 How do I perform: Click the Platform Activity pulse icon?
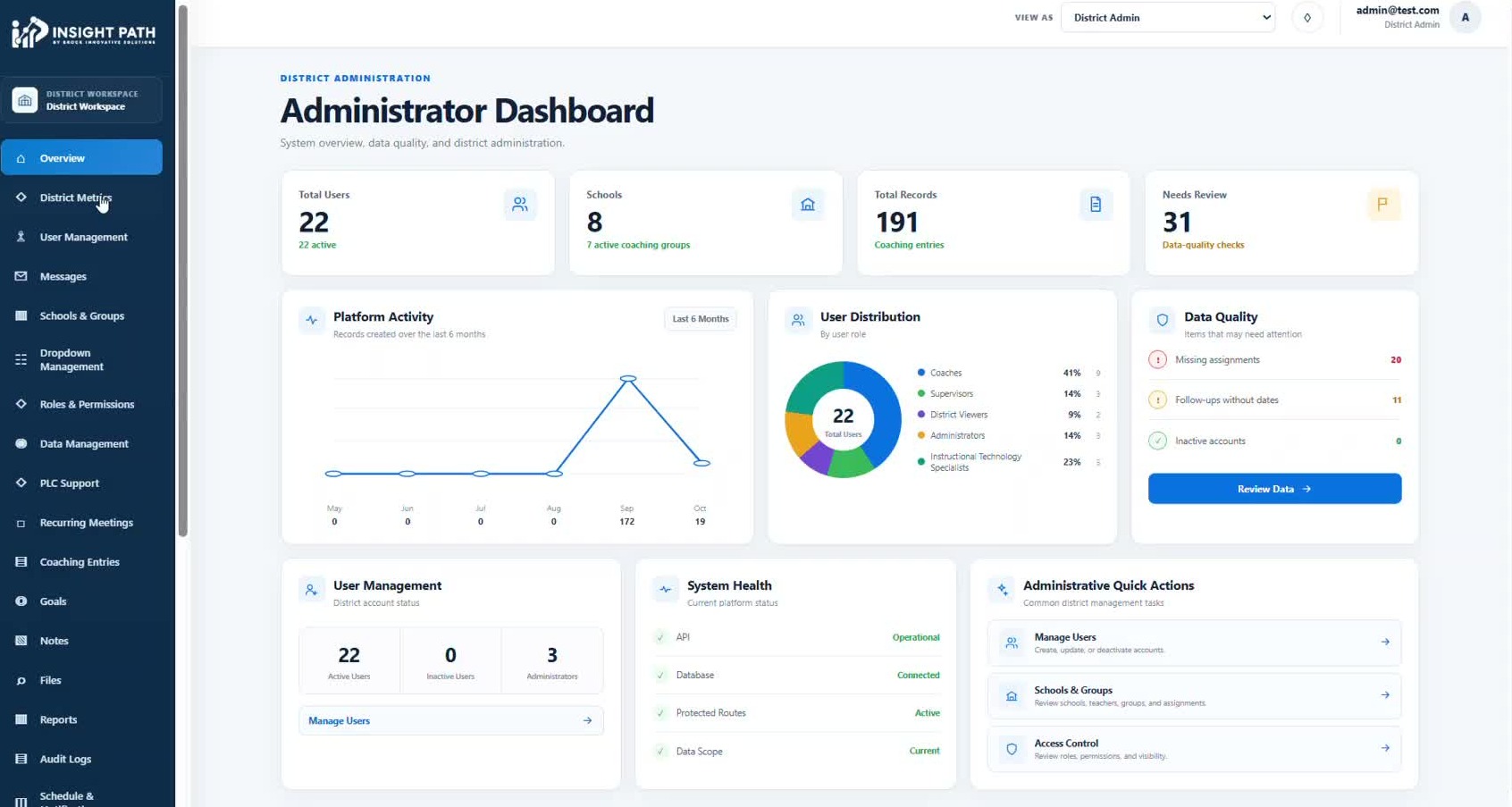point(312,320)
